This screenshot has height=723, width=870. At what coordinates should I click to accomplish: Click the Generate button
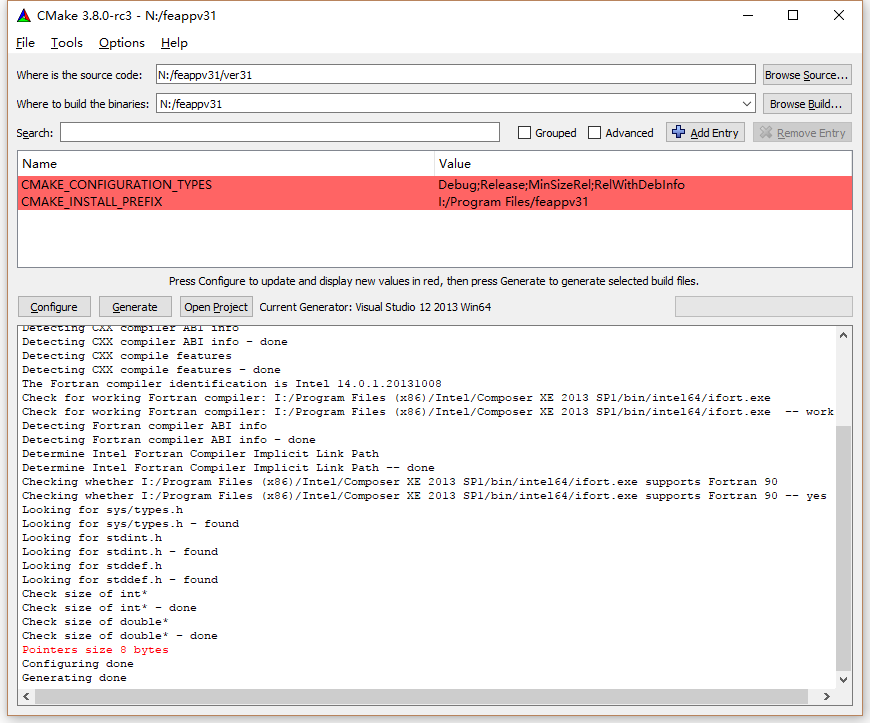[135, 307]
